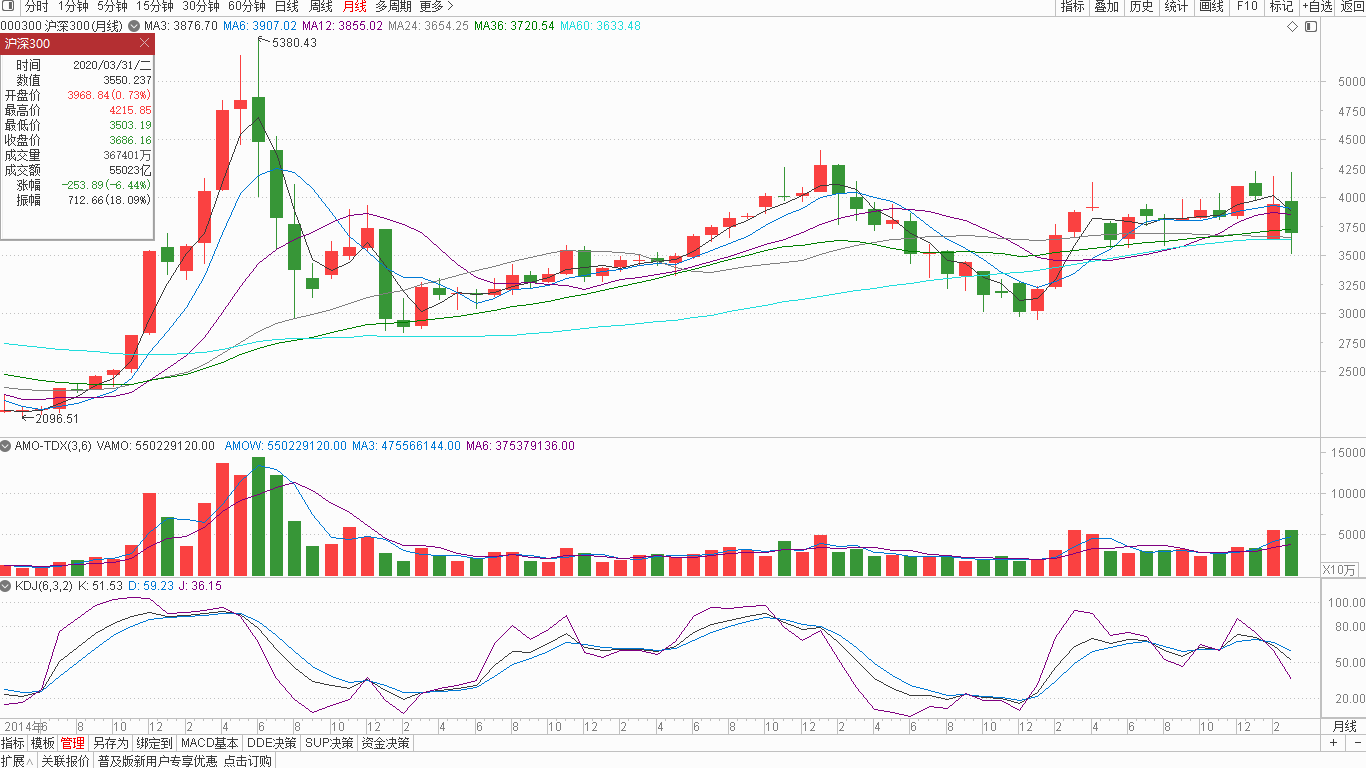Click the 5380.43 high price label
This screenshot has height=768, width=1366.
click(x=294, y=42)
